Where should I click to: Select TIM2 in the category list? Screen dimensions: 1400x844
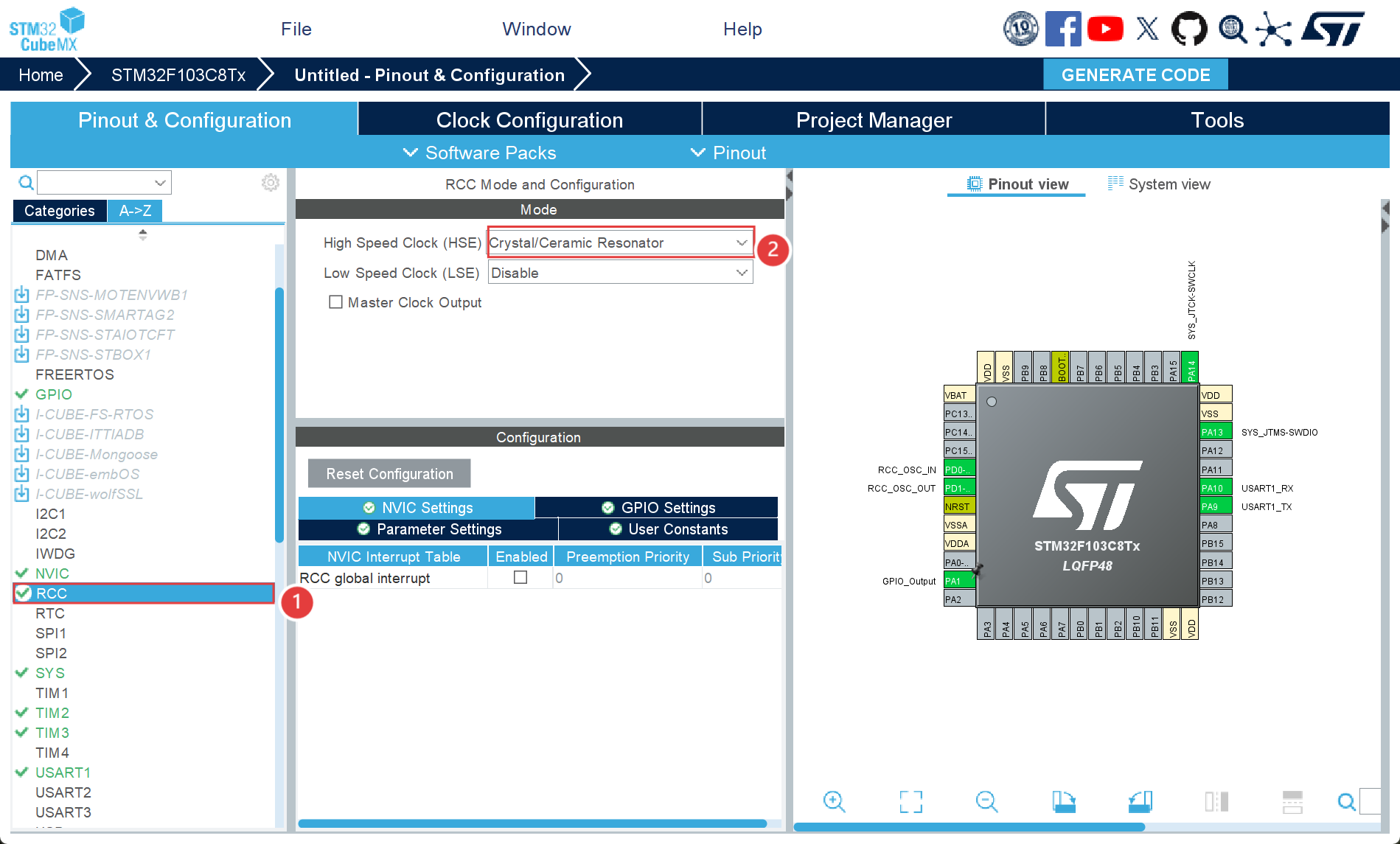coord(52,713)
